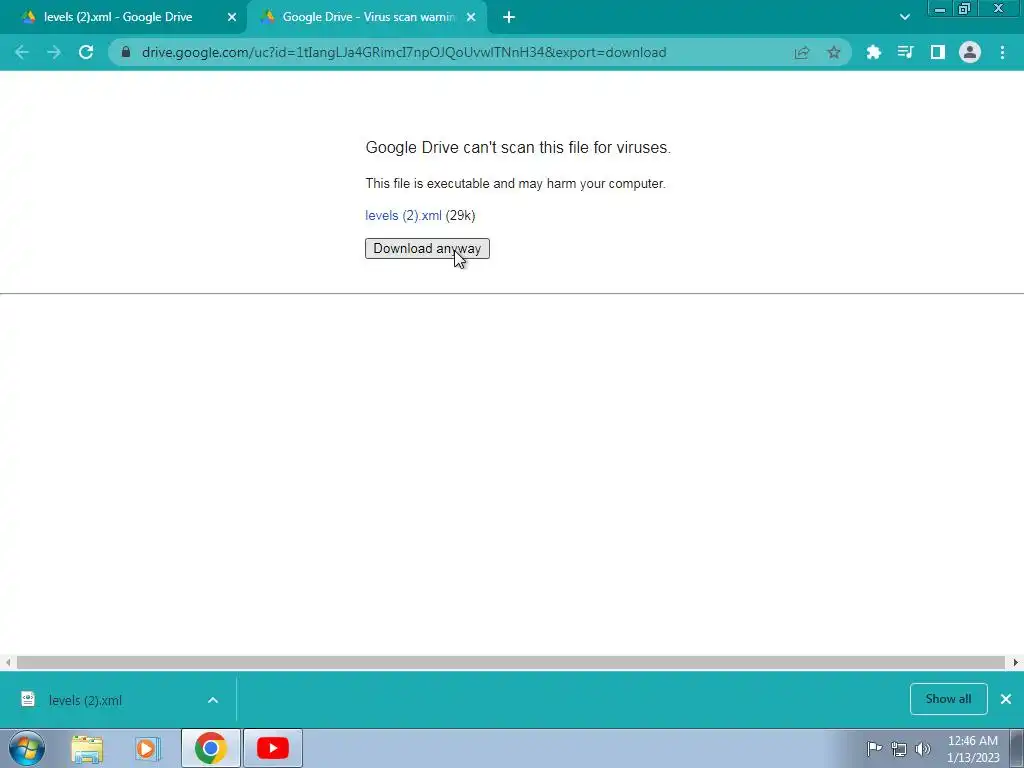
Task: Open the media control icon
Action: click(x=905, y=52)
